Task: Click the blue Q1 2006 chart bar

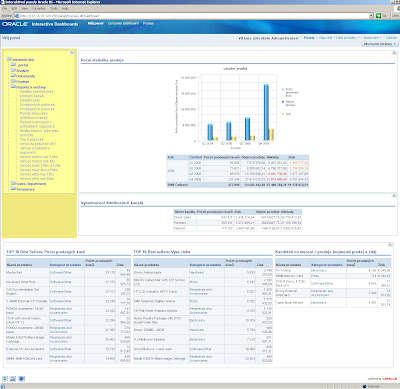Action: pyautogui.click(x=210, y=132)
